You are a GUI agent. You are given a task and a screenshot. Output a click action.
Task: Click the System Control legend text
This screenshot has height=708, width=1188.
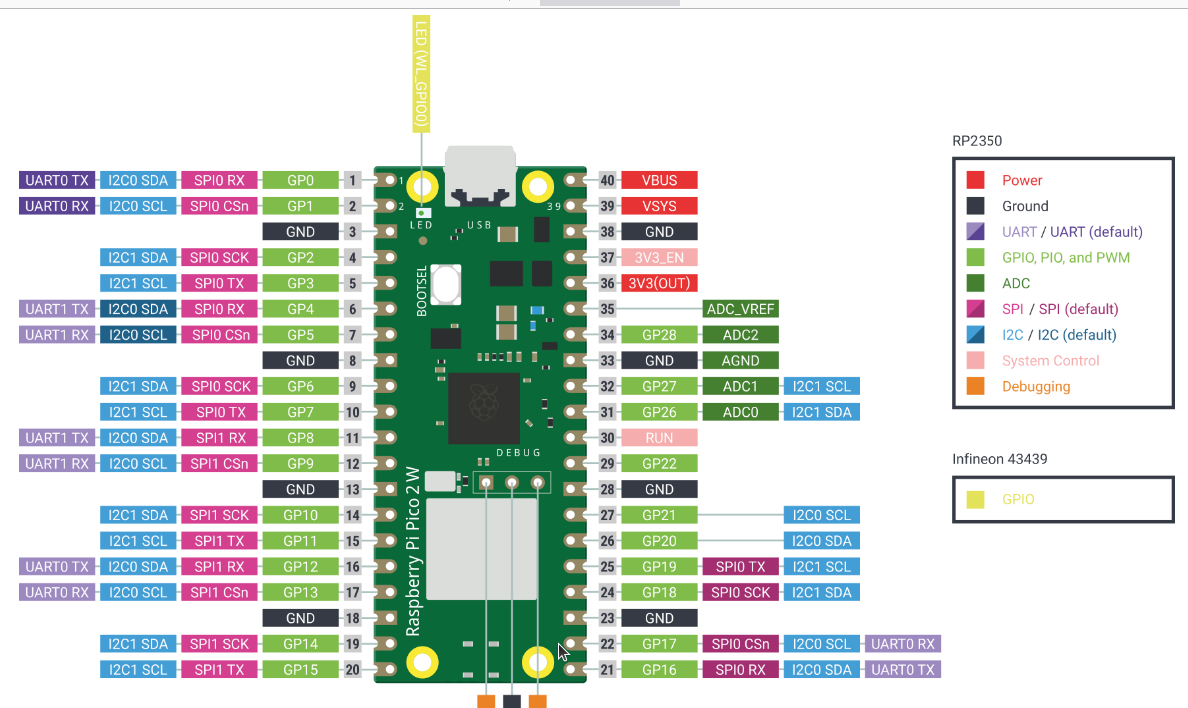1050,361
